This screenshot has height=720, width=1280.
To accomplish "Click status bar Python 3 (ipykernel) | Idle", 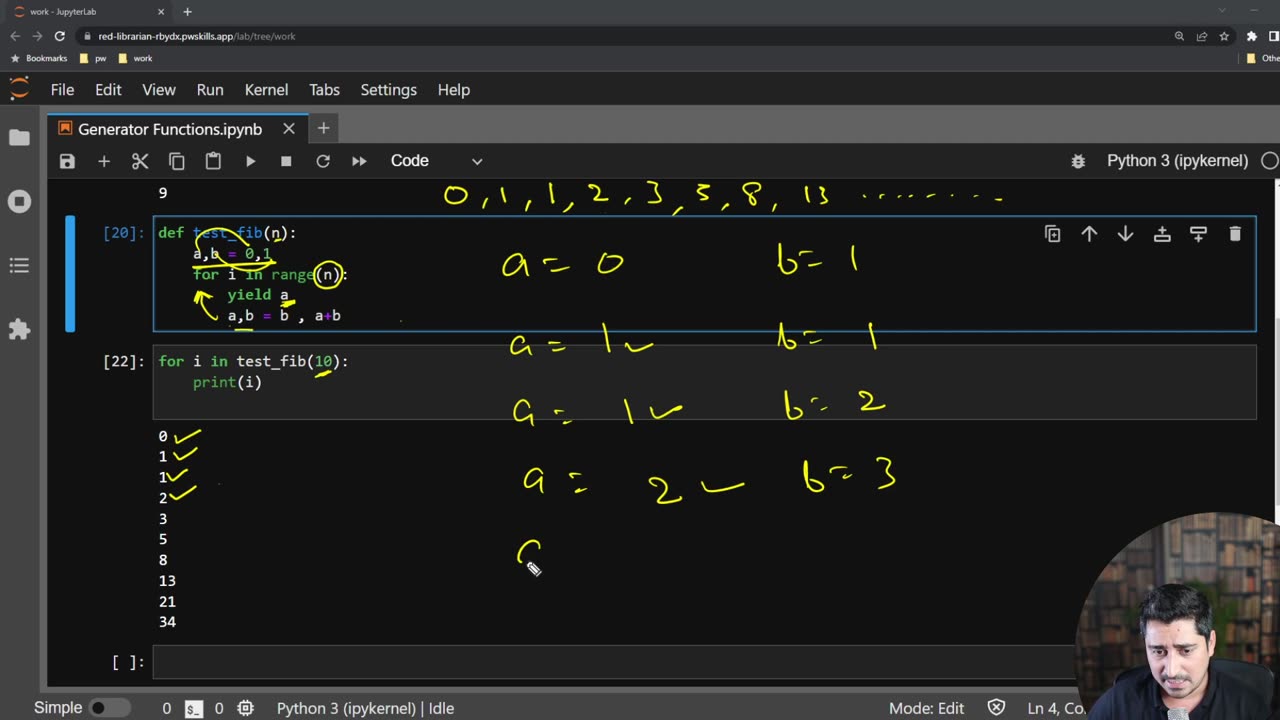I will pyautogui.click(x=365, y=708).
